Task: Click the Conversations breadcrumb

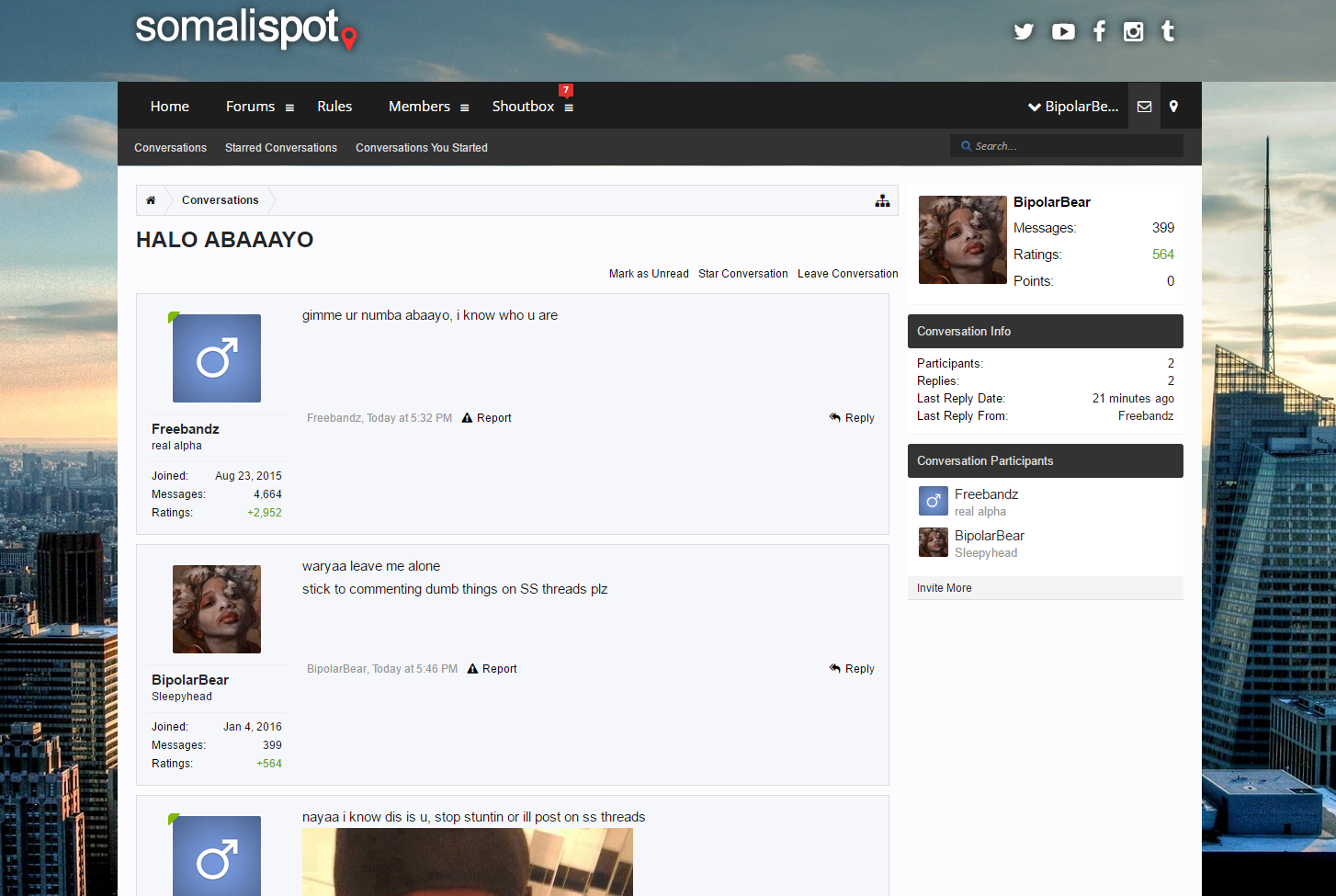Action: pos(221,200)
